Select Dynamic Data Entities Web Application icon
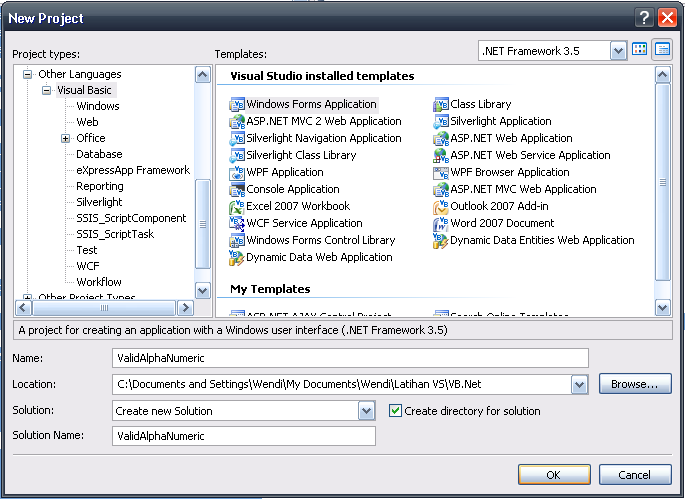685x499 pixels. (x=441, y=240)
